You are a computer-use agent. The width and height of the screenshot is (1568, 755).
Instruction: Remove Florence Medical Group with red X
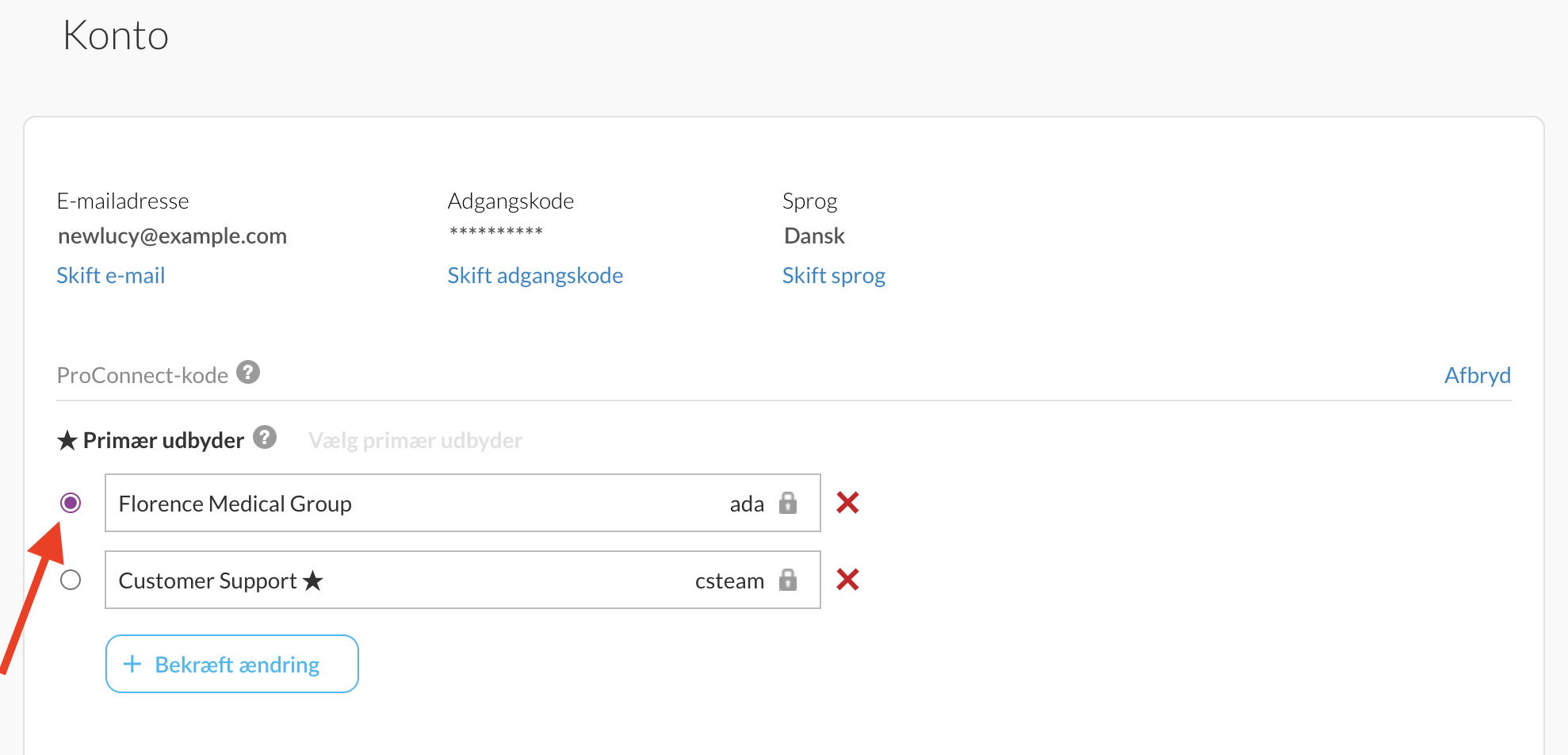pyautogui.click(x=847, y=503)
